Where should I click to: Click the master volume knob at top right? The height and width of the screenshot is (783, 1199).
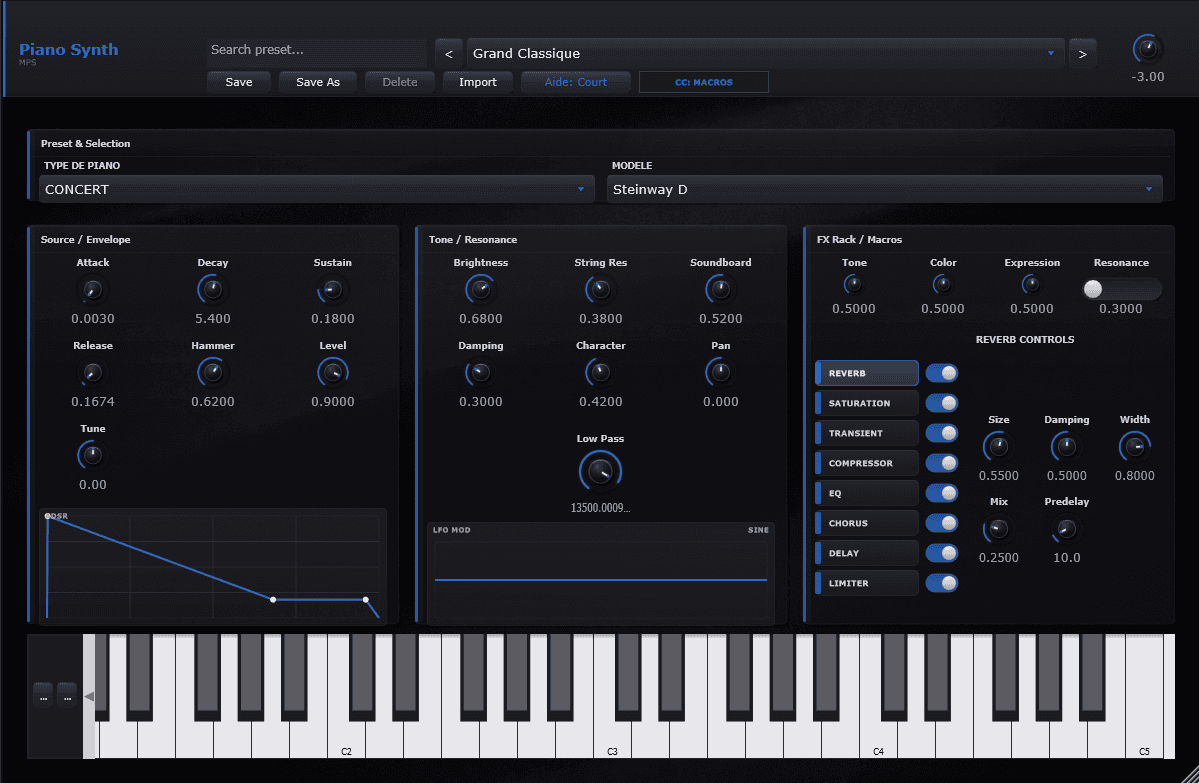pyautogui.click(x=1147, y=49)
